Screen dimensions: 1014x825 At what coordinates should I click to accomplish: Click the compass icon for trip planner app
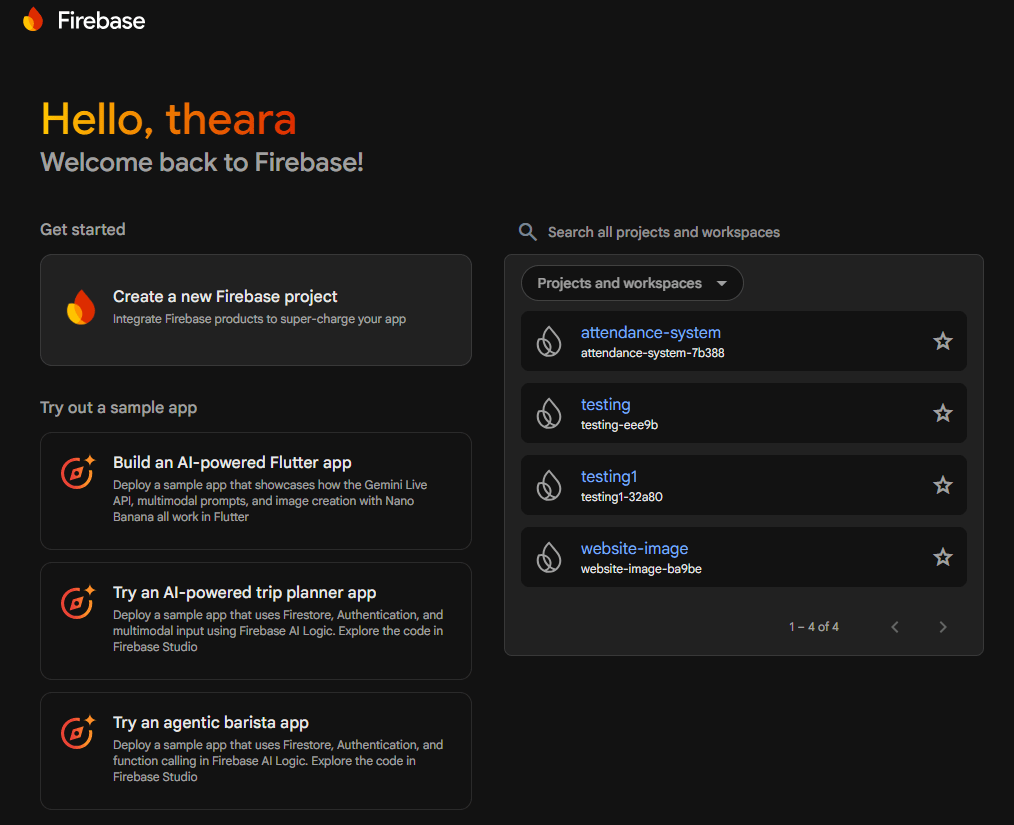78,602
